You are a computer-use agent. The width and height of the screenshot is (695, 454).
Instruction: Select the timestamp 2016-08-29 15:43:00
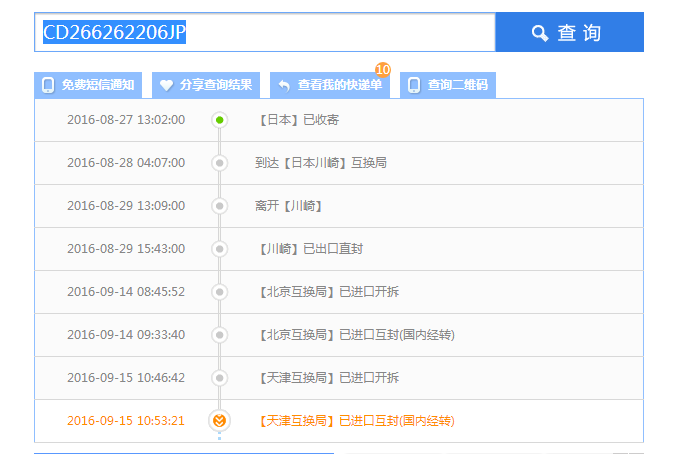tap(126, 249)
